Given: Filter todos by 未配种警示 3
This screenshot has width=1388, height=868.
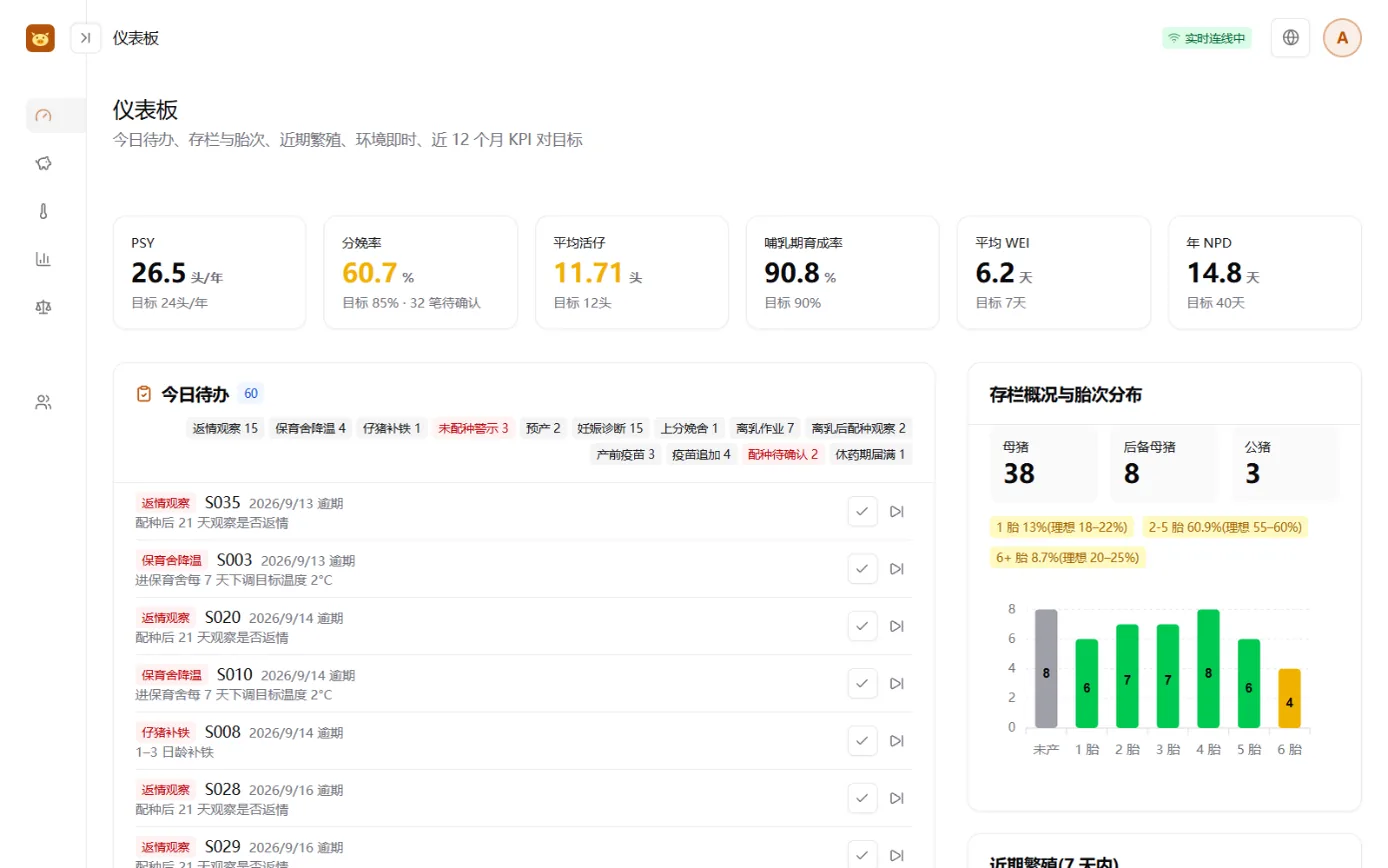Looking at the screenshot, I should click(x=474, y=428).
